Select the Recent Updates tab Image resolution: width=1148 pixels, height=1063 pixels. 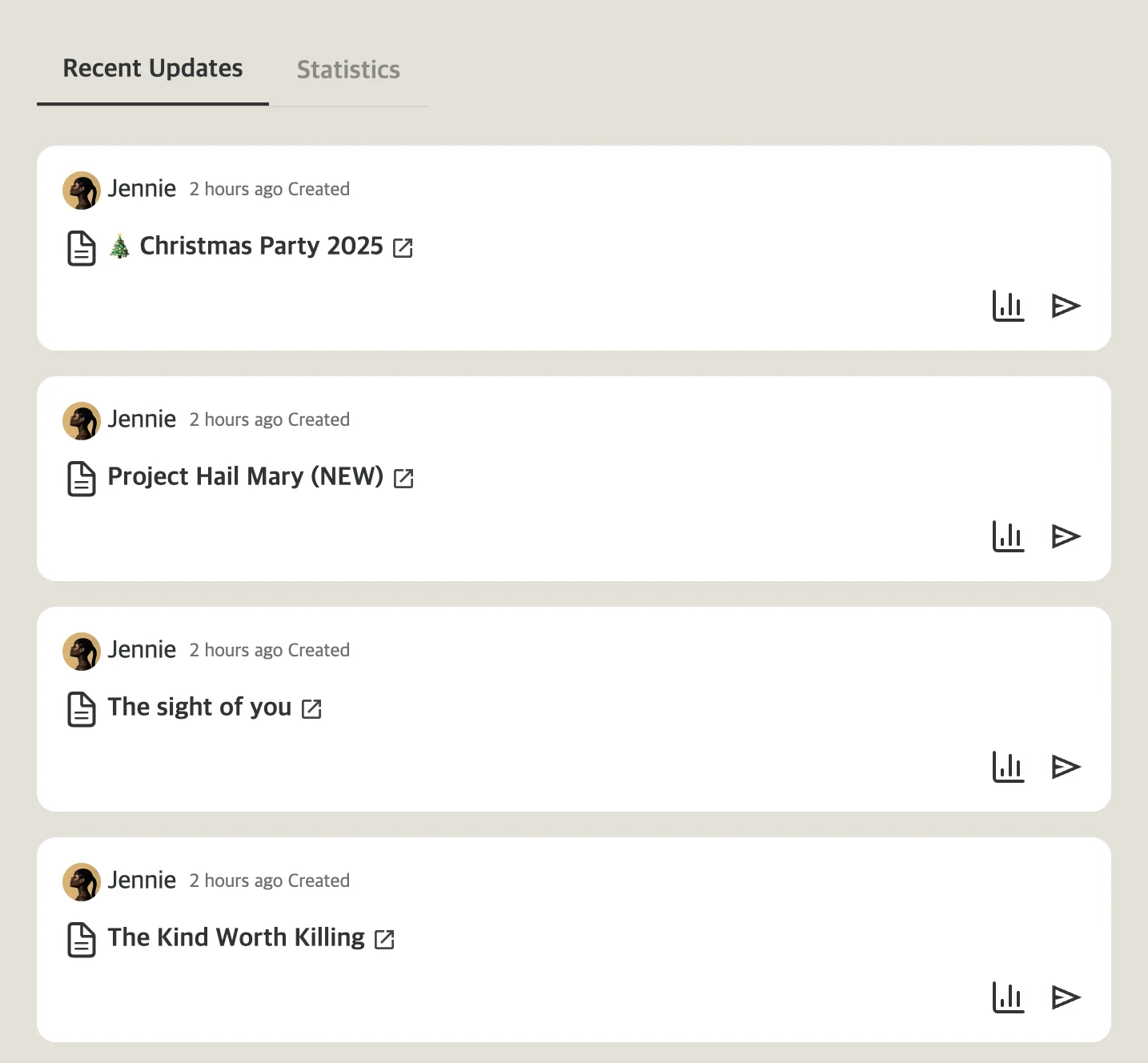point(152,68)
